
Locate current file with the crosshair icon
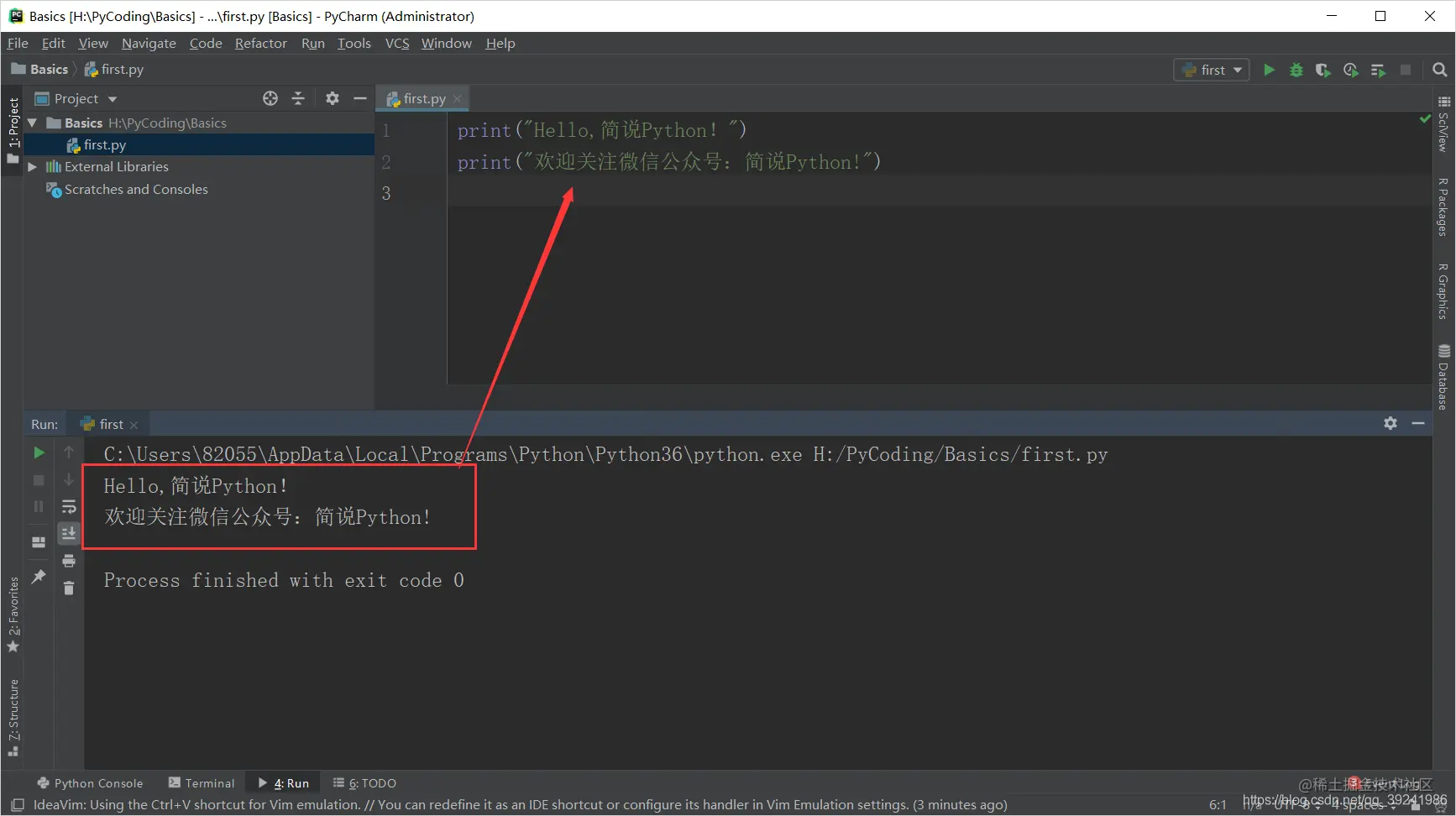pyautogui.click(x=270, y=98)
